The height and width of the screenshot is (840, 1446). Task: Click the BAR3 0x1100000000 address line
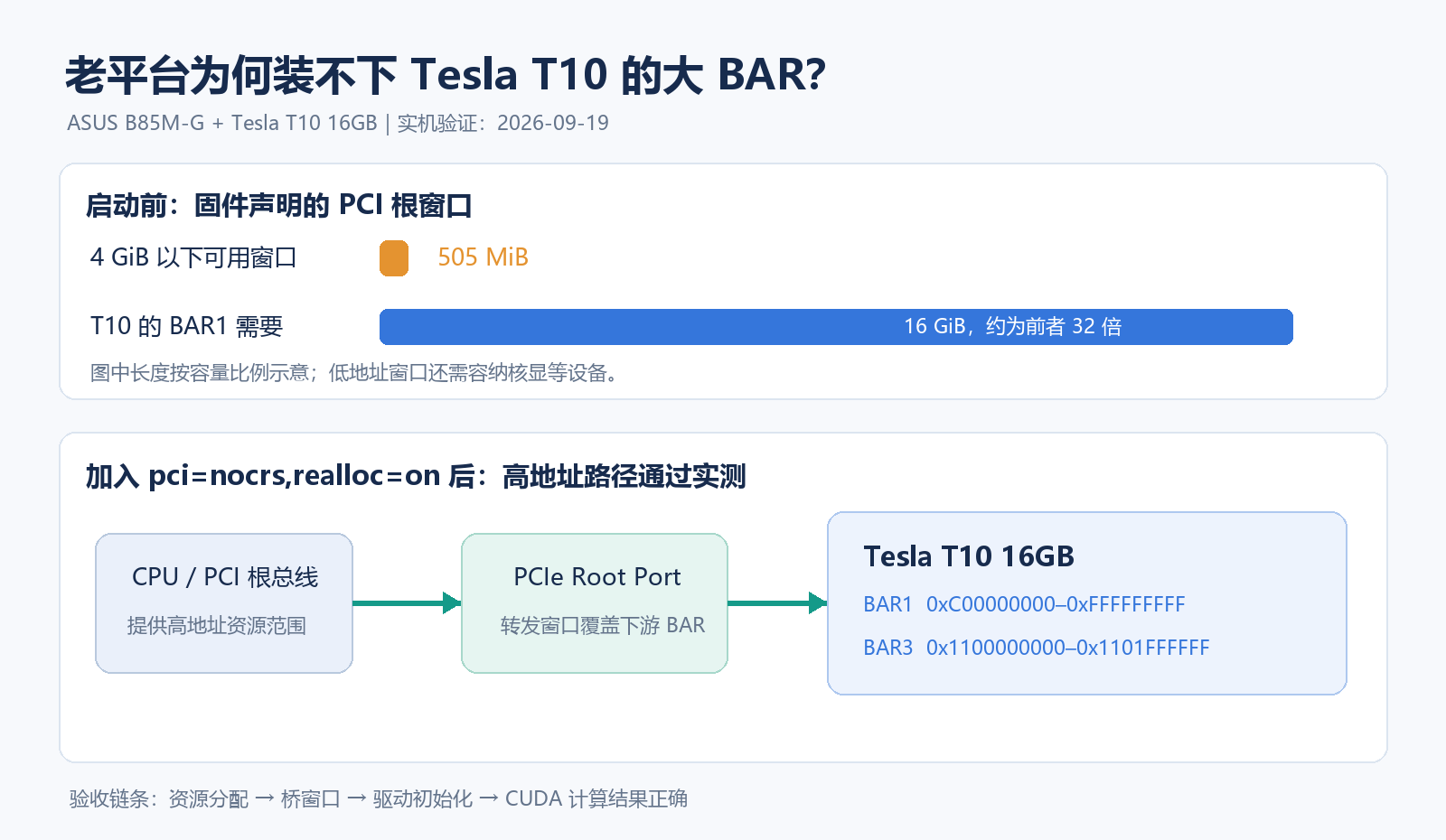[1036, 648]
